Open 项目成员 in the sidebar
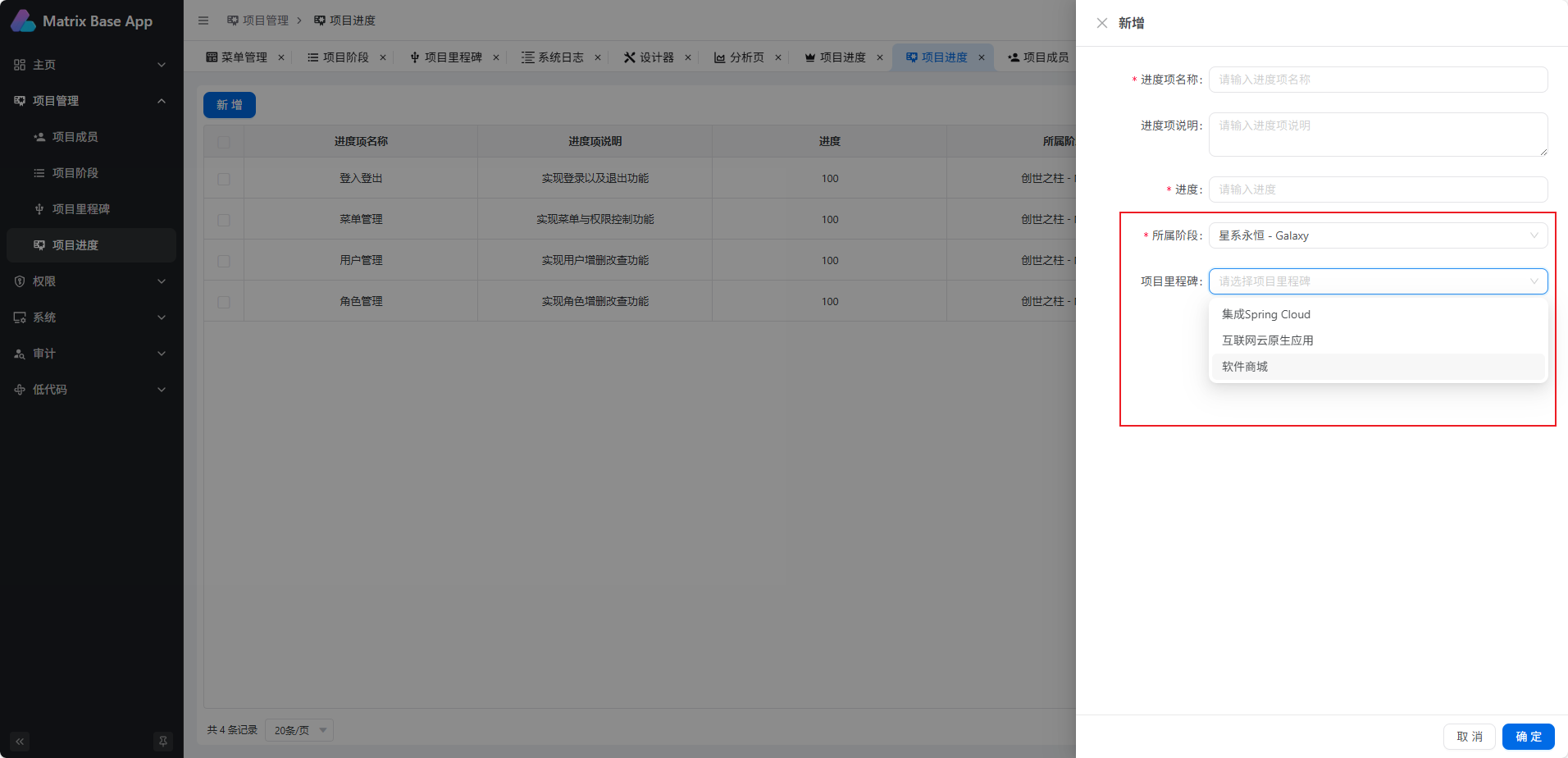The image size is (1568, 758). pyautogui.click(x=75, y=137)
